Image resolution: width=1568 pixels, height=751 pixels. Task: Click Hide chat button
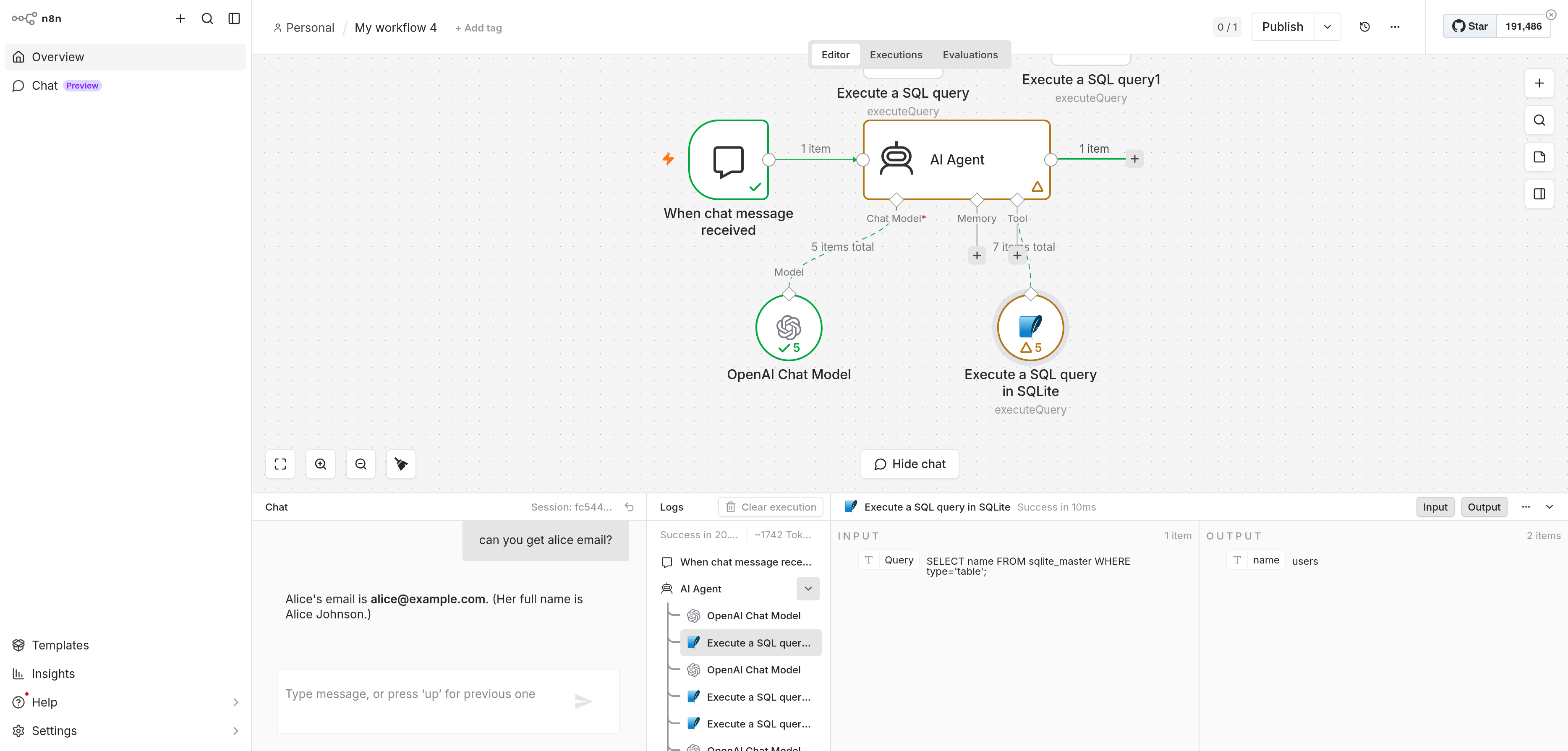coord(909,464)
